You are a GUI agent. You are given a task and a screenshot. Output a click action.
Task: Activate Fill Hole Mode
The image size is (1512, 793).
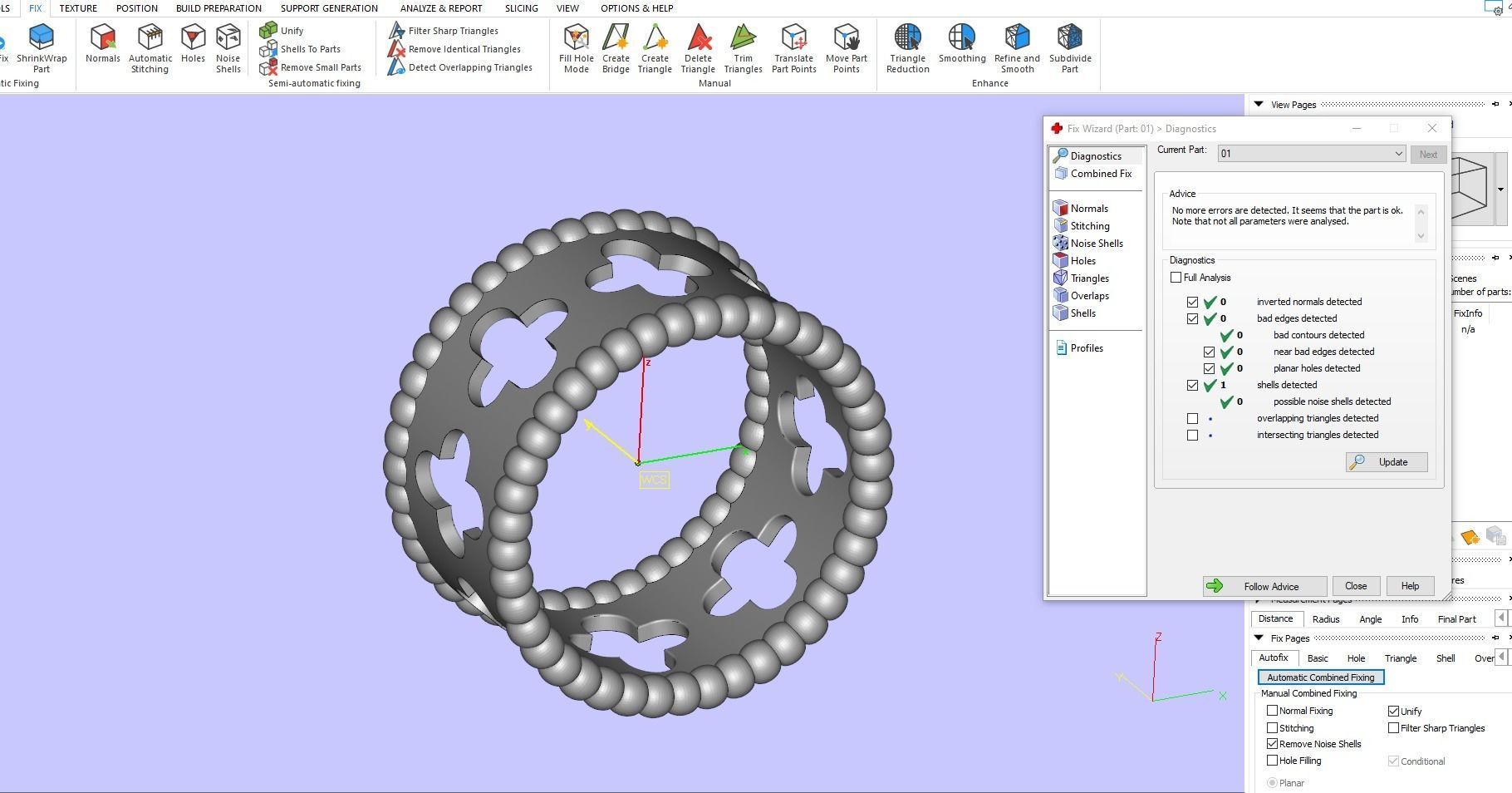[577, 48]
